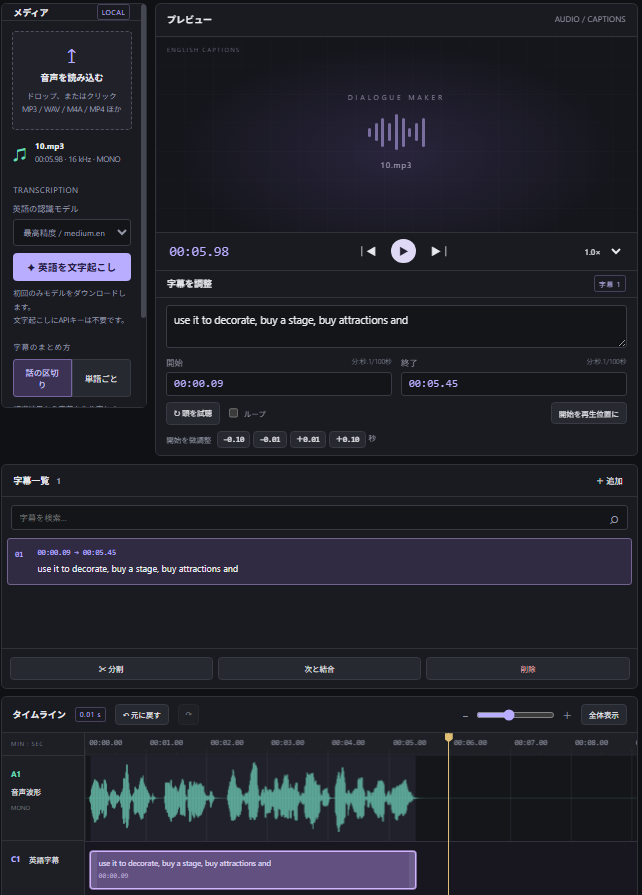642x895 pixels.
Task: Click the 分割 scissors button
Action: tap(111, 669)
